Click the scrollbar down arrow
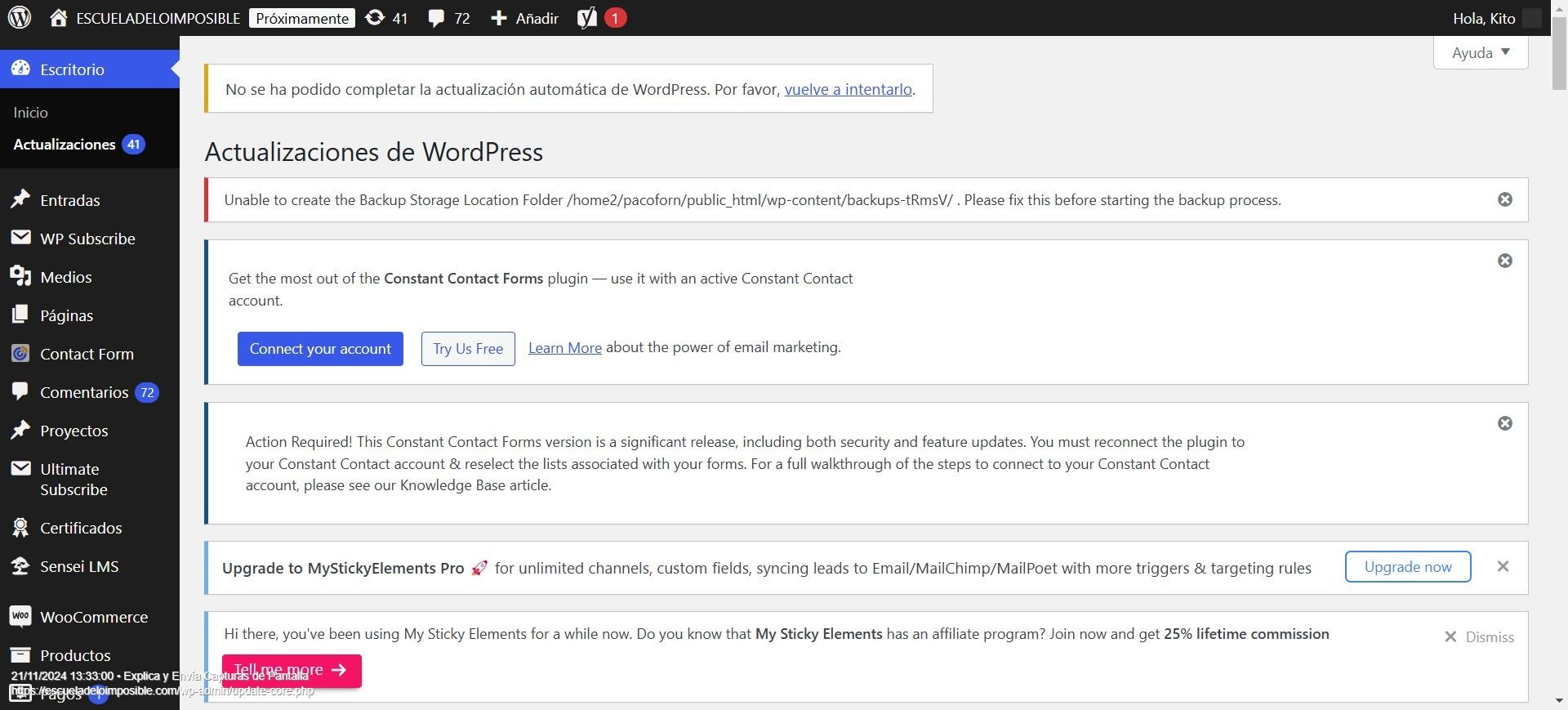 coord(1559,701)
